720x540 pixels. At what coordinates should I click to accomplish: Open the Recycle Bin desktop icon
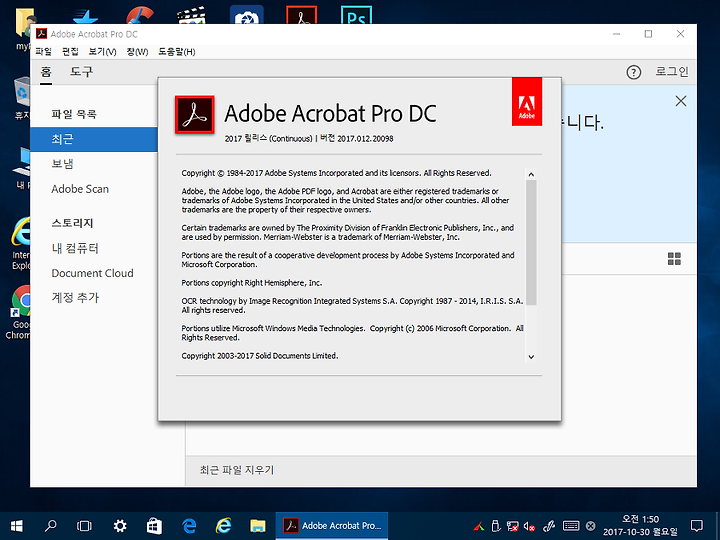(21, 98)
